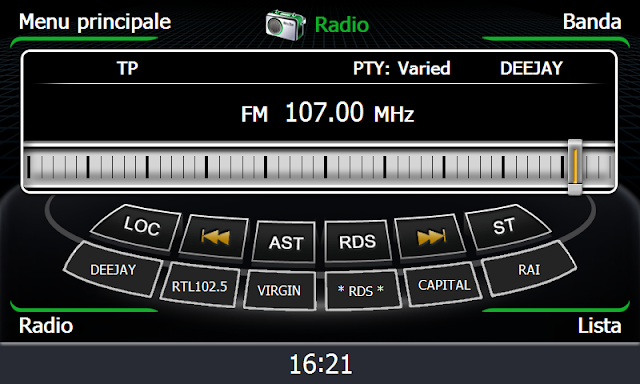640x384 pixels.
Task: Open Menu principale
Action: (95, 22)
